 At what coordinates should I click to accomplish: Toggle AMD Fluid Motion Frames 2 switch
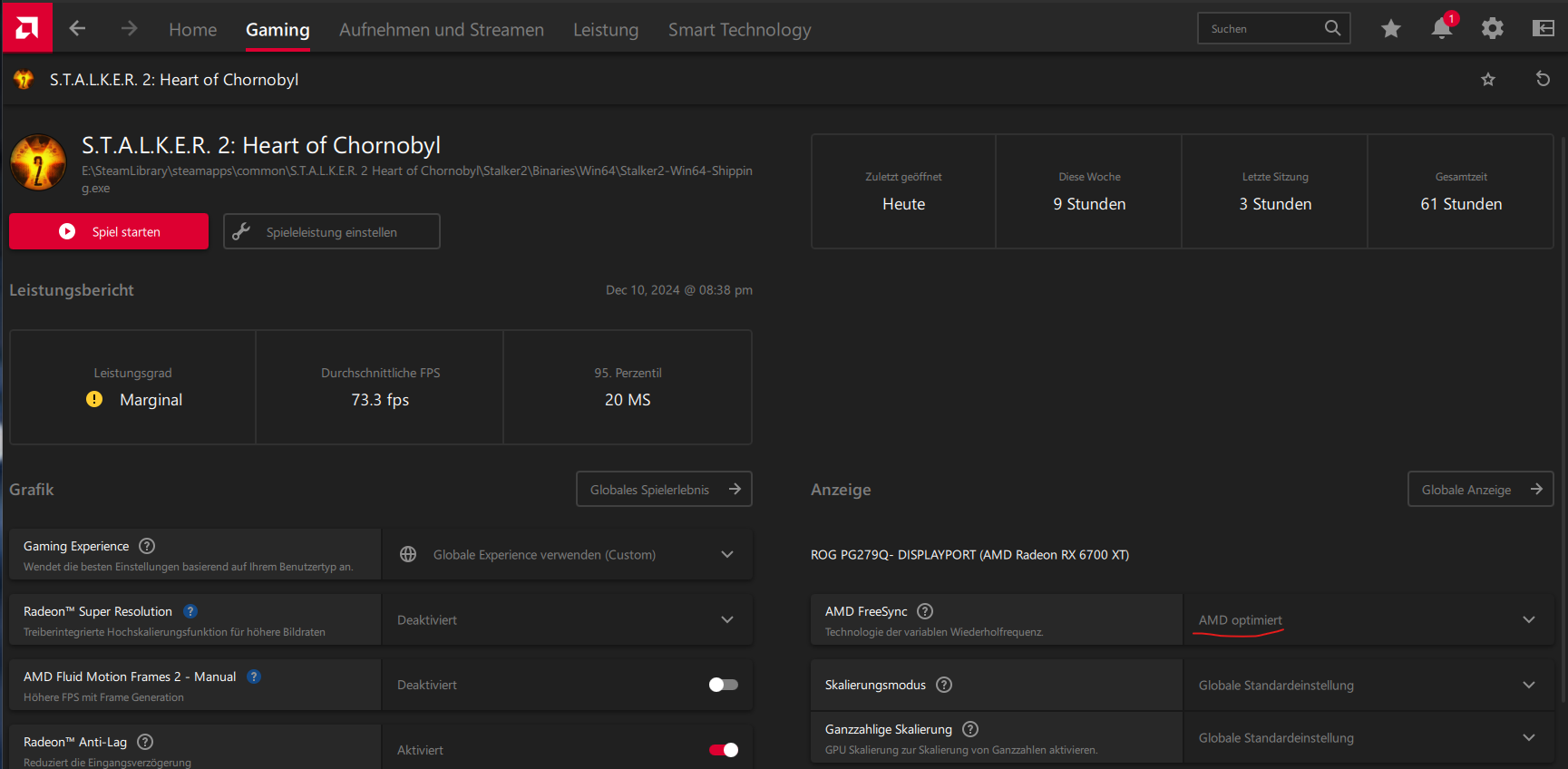pyautogui.click(x=724, y=685)
